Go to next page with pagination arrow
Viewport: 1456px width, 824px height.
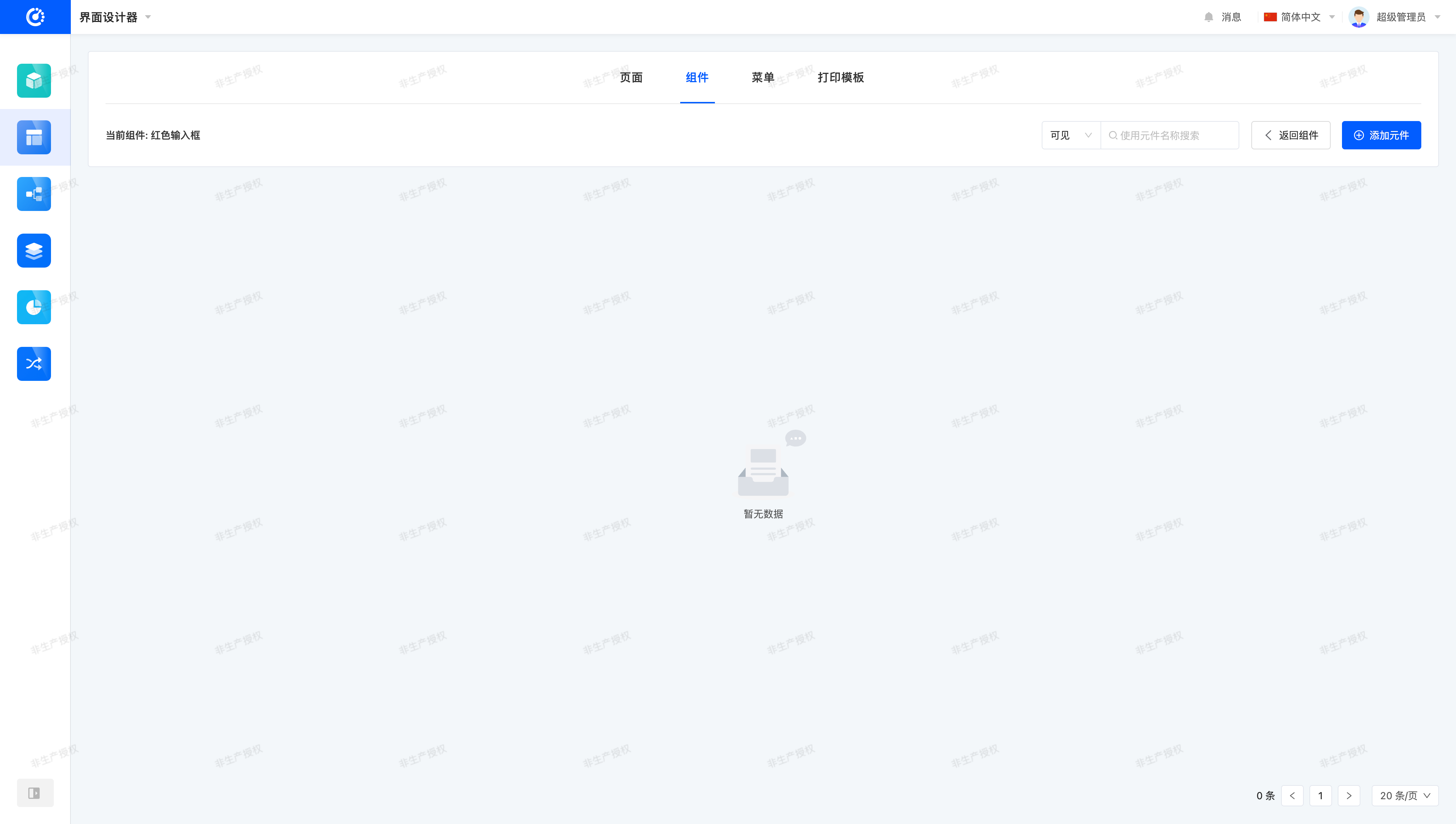click(1348, 796)
